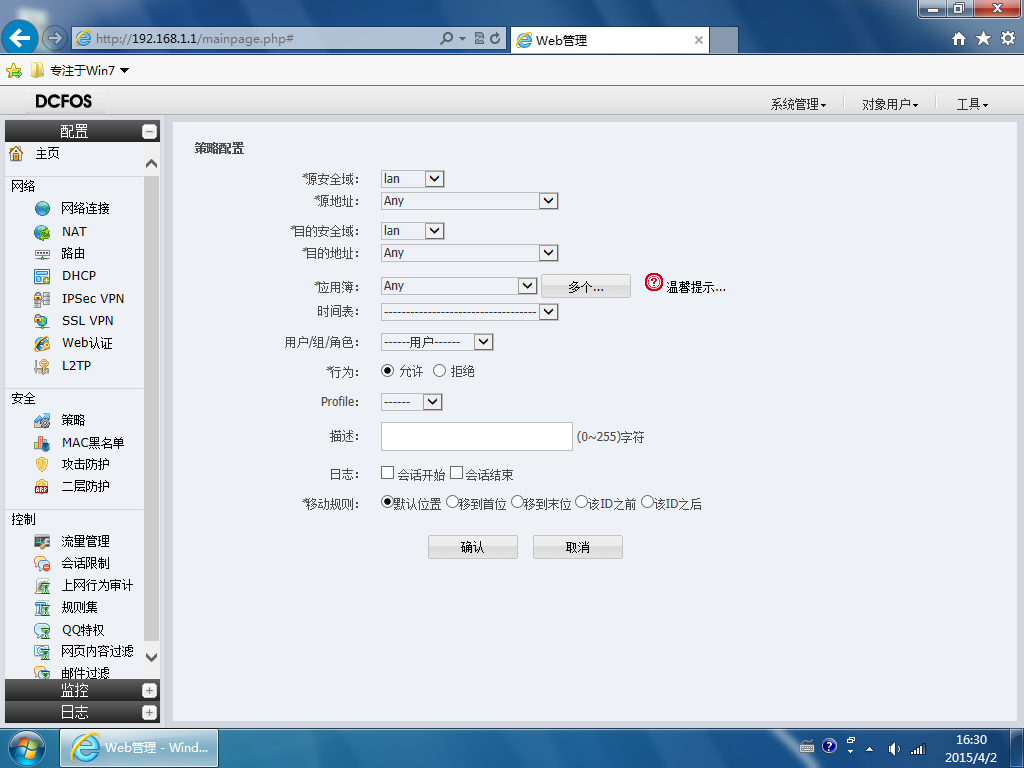Open the 目的安全域 dropdown

[413, 231]
